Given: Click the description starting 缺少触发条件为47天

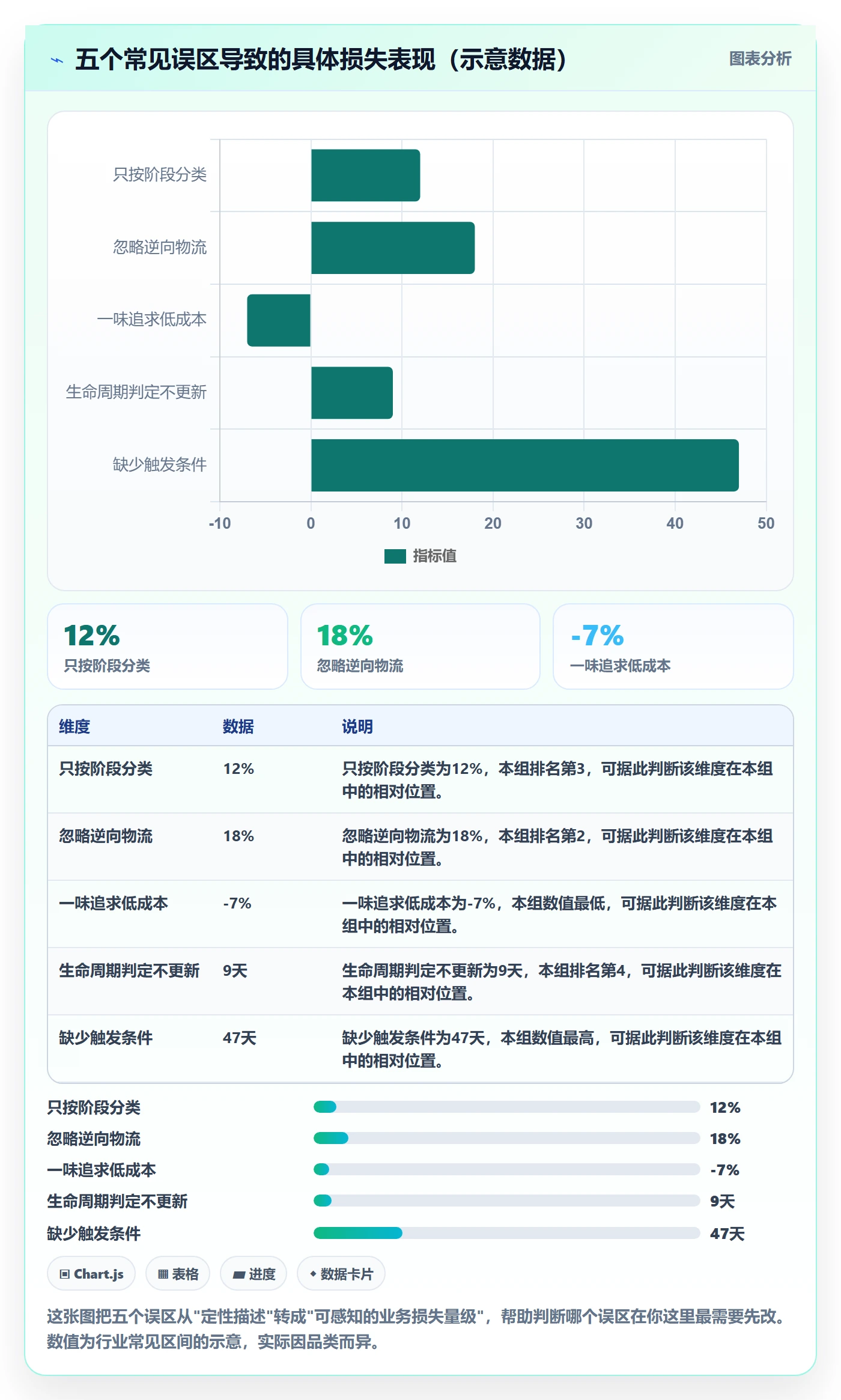Looking at the screenshot, I should tap(562, 1049).
